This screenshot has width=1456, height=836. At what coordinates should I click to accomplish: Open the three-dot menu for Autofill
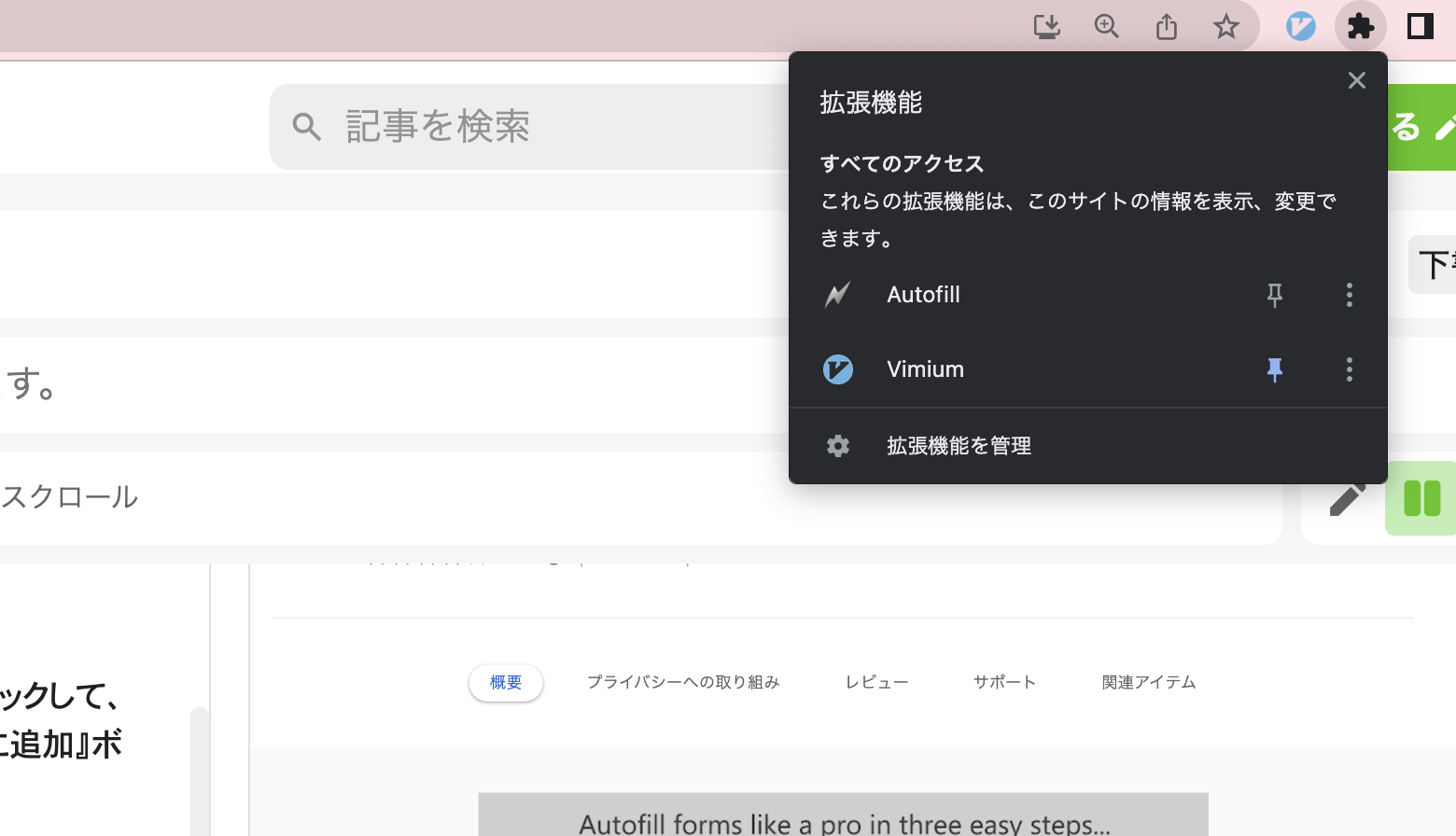point(1349,295)
